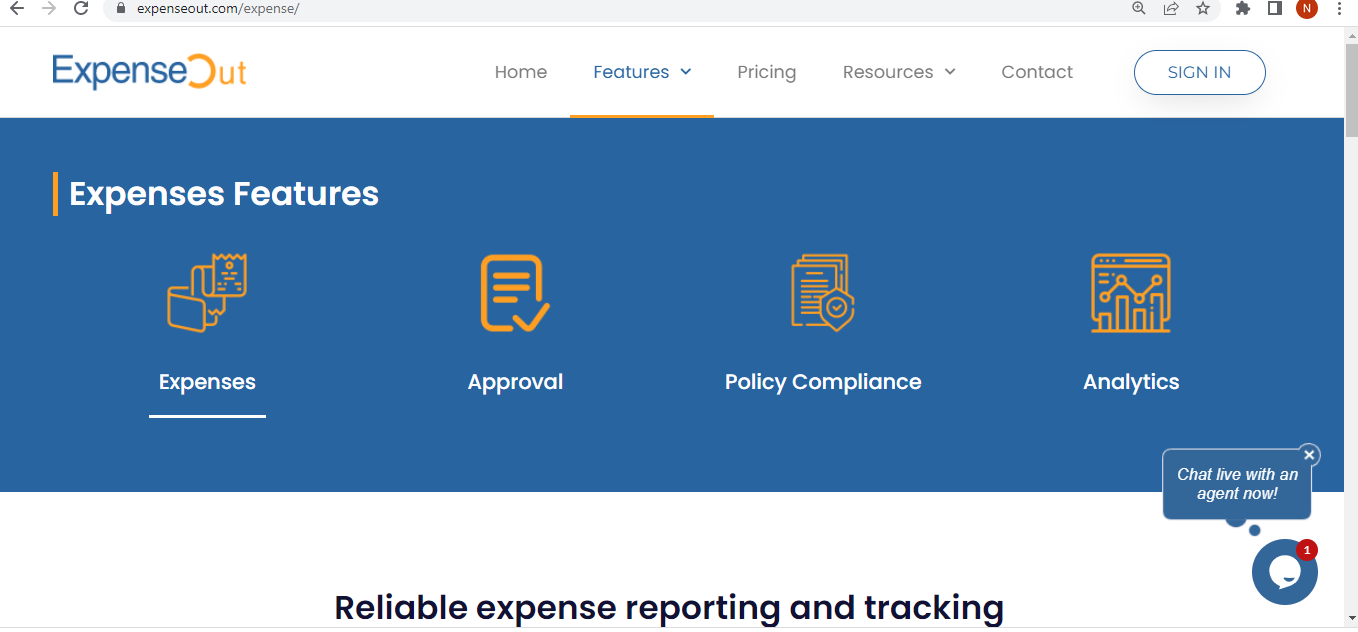1358x632 pixels.
Task: Expand the Resources dropdown menu
Action: coord(898,72)
